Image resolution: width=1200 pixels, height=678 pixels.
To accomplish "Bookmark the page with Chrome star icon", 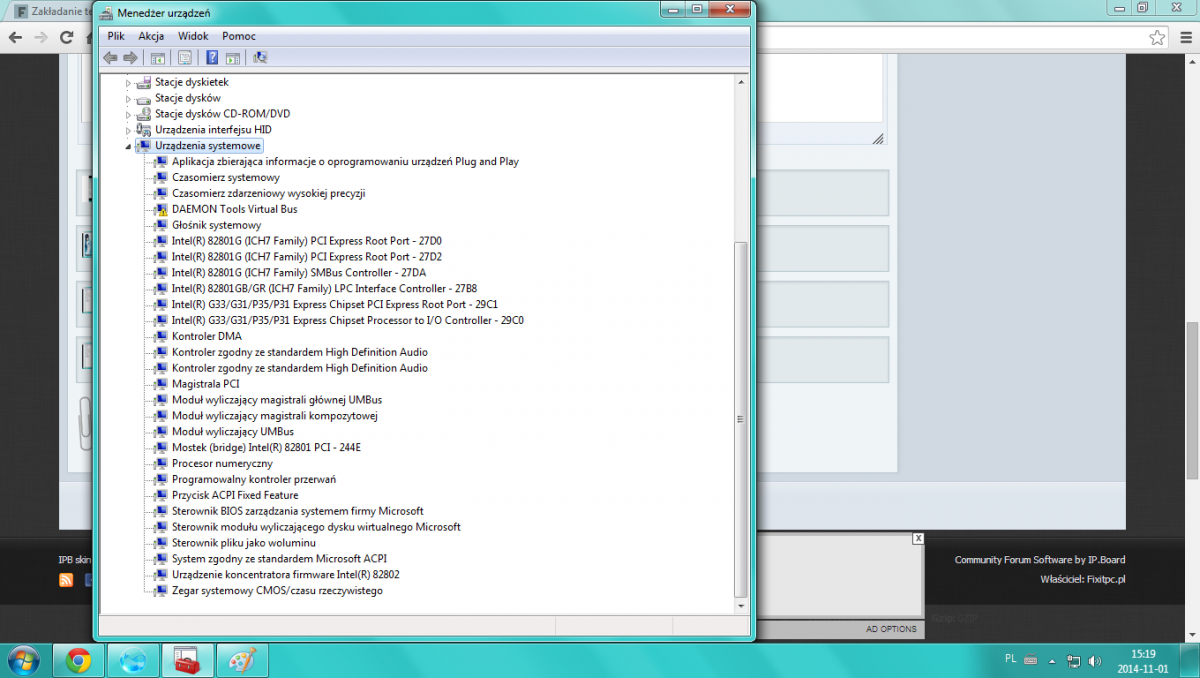I will click(1157, 37).
